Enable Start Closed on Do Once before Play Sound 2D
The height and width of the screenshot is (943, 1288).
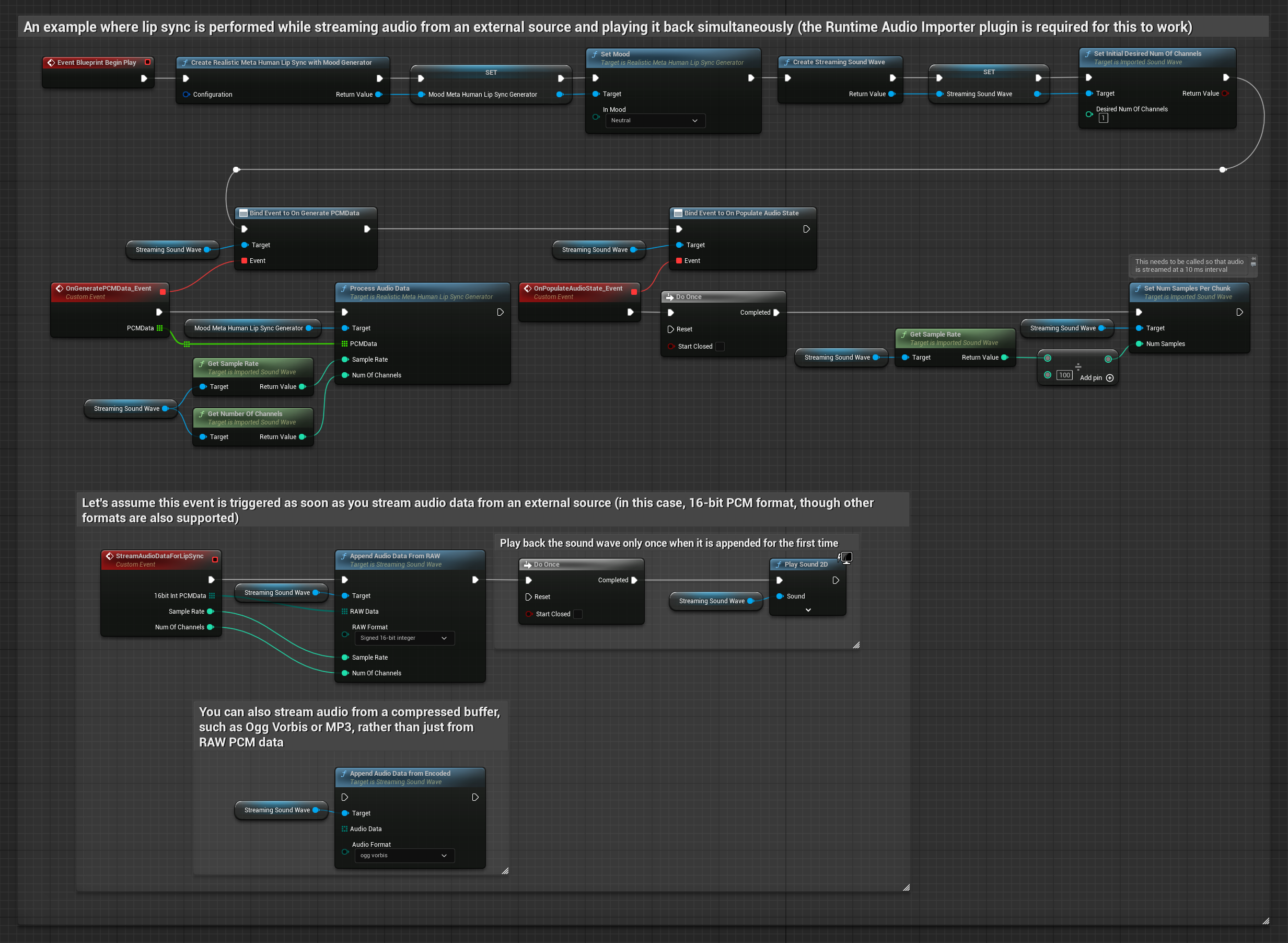pyautogui.click(x=578, y=614)
